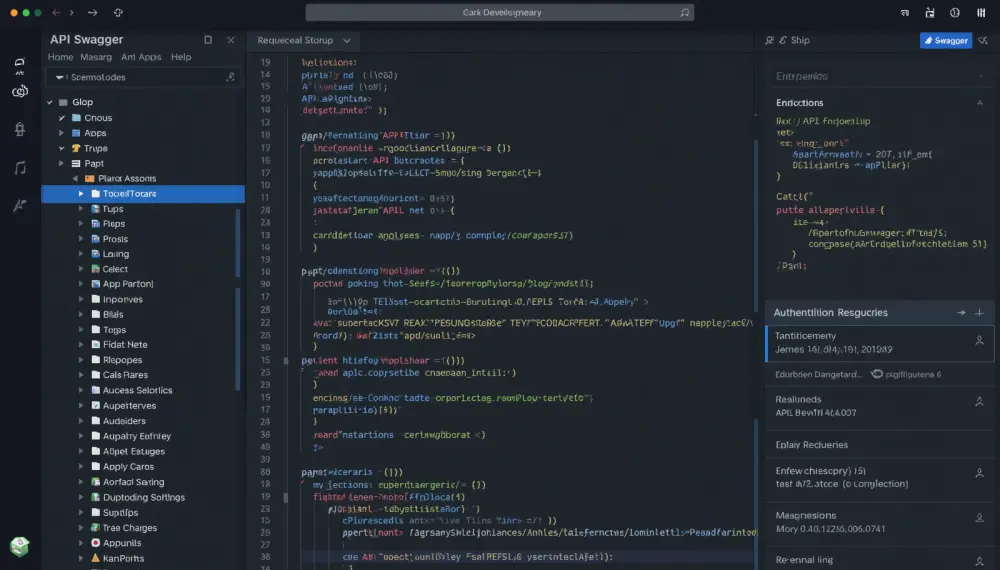Screen dimensions: 1000x570
Task: Select the ToorelTocars tree item
Action: click(143, 193)
